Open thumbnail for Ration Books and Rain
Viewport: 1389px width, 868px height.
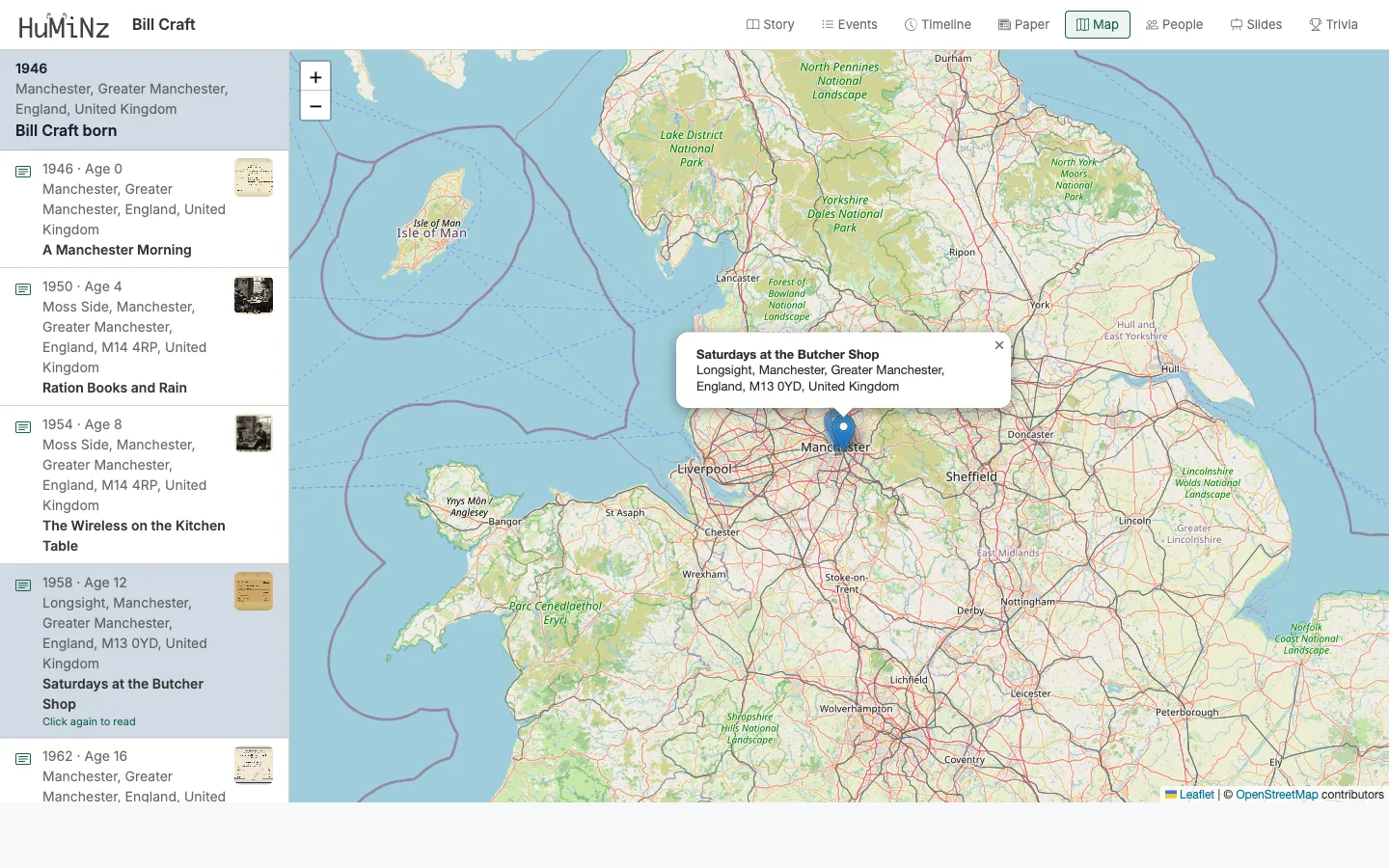(x=254, y=295)
